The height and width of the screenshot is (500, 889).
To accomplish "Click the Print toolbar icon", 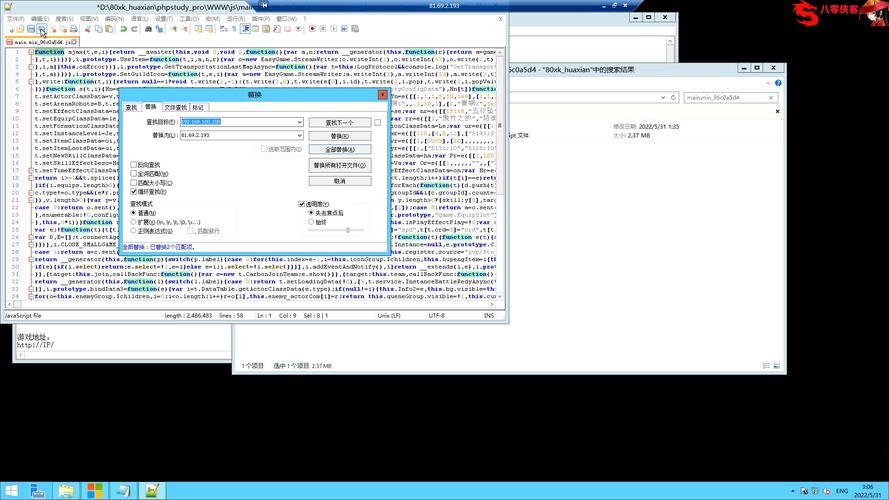I will point(74,29).
